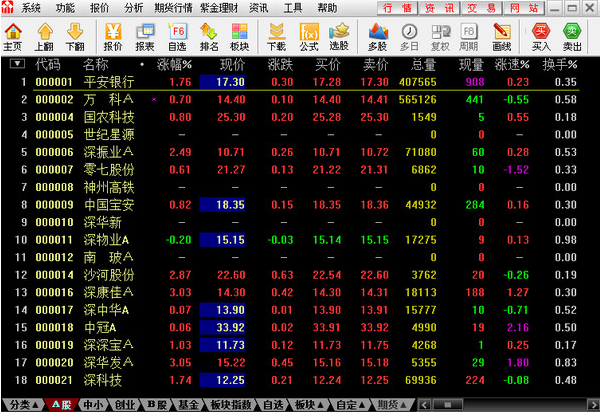This screenshot has width=600, height=412.
Task: Open the 公式 formula icon
Action: [309, 37]
